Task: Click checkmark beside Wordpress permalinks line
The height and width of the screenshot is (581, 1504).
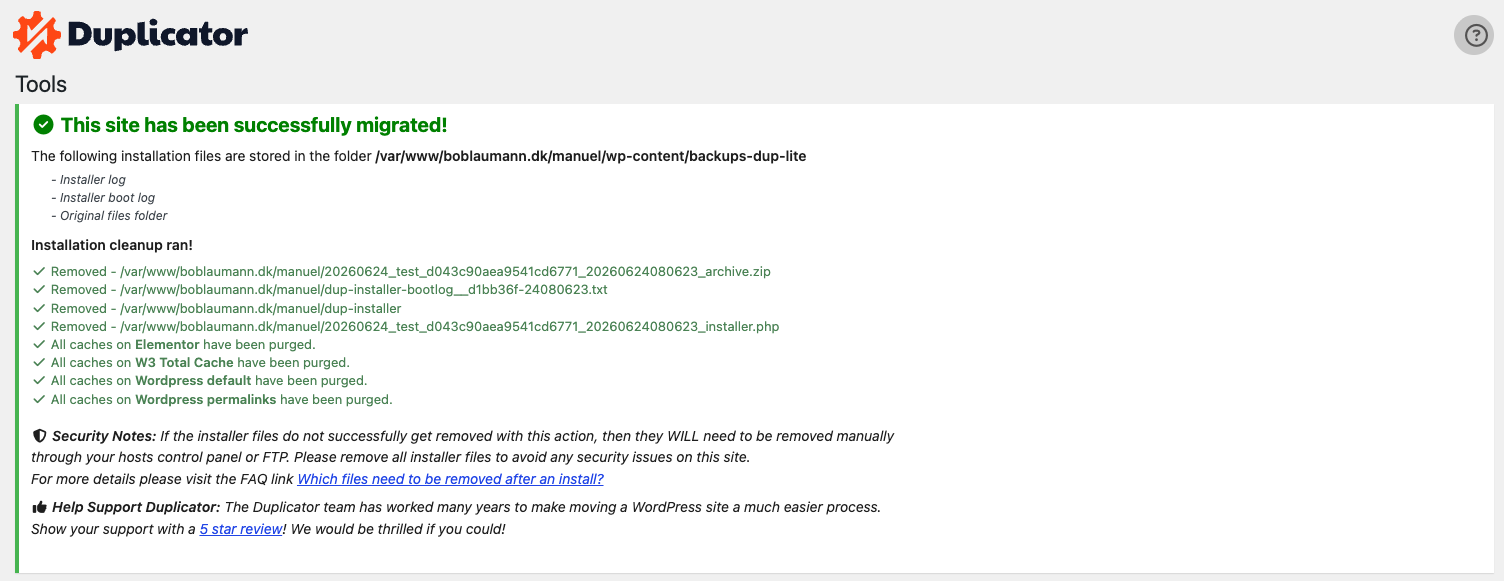Action: 38,399
